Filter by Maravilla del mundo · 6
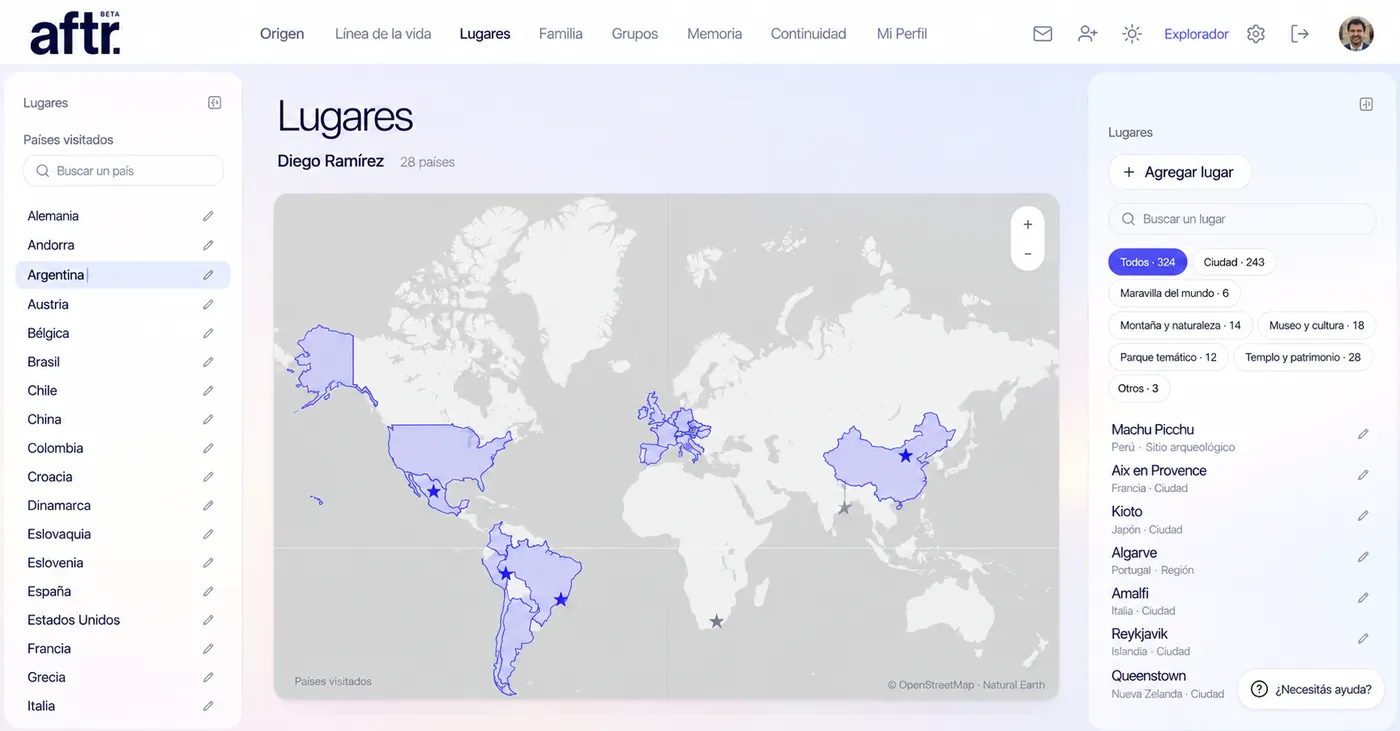 tap(1174, 293)
